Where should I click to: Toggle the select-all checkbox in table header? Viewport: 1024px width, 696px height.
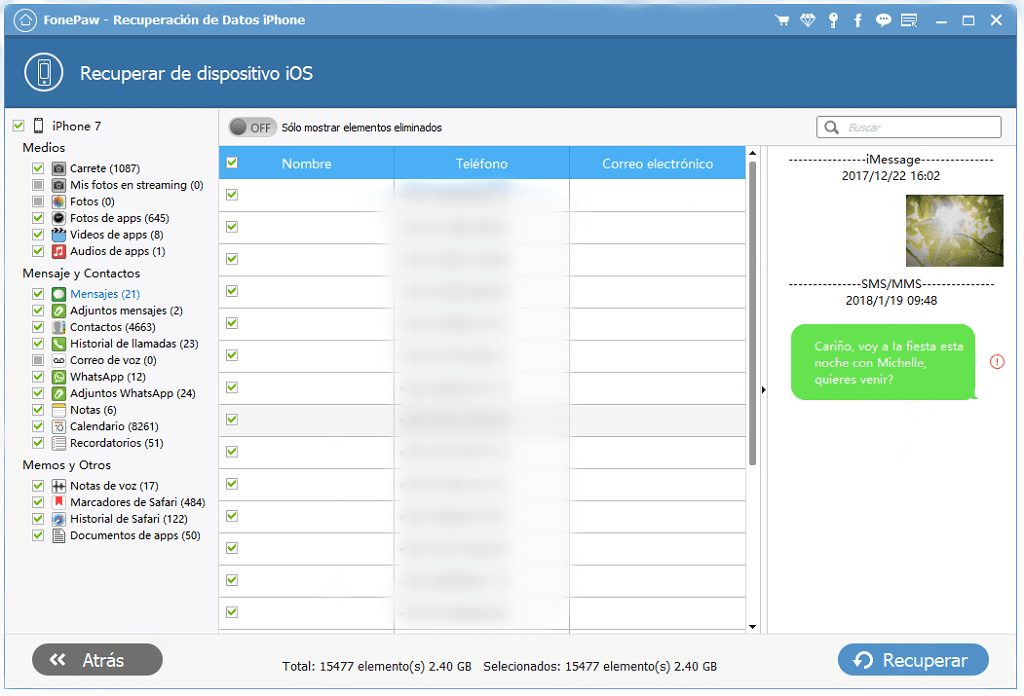click(232, 163)
